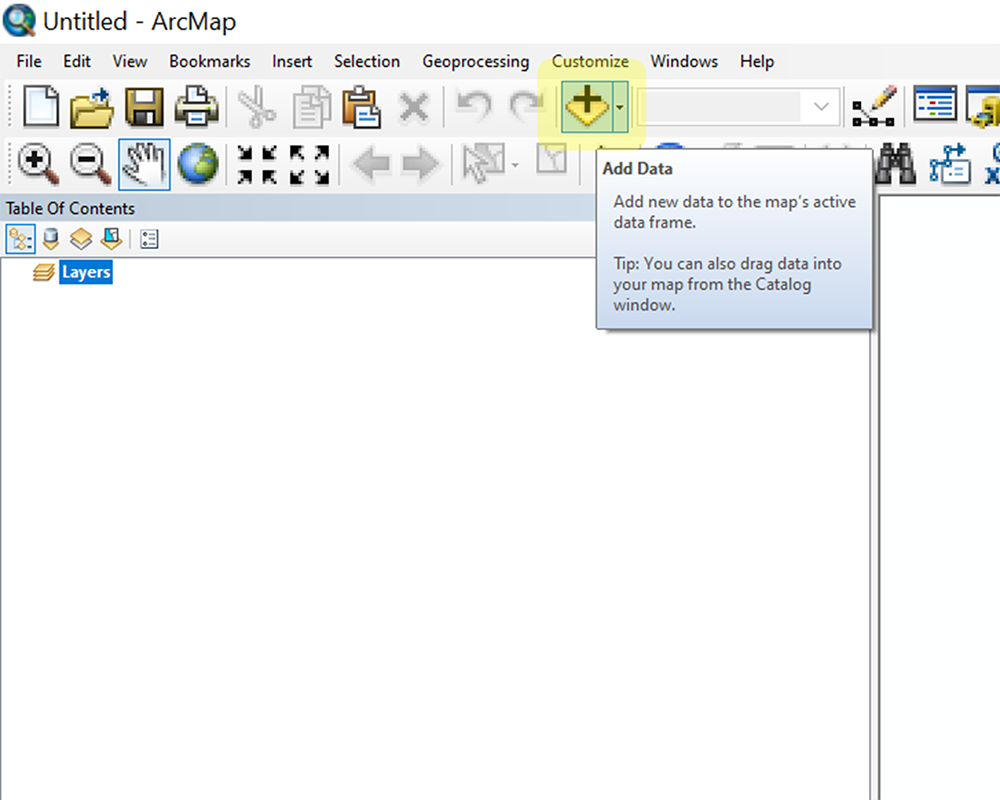The image size is (1000, 800).
Task: Zoom to Full Extent with the globe icon
Action: coord(197,163)
